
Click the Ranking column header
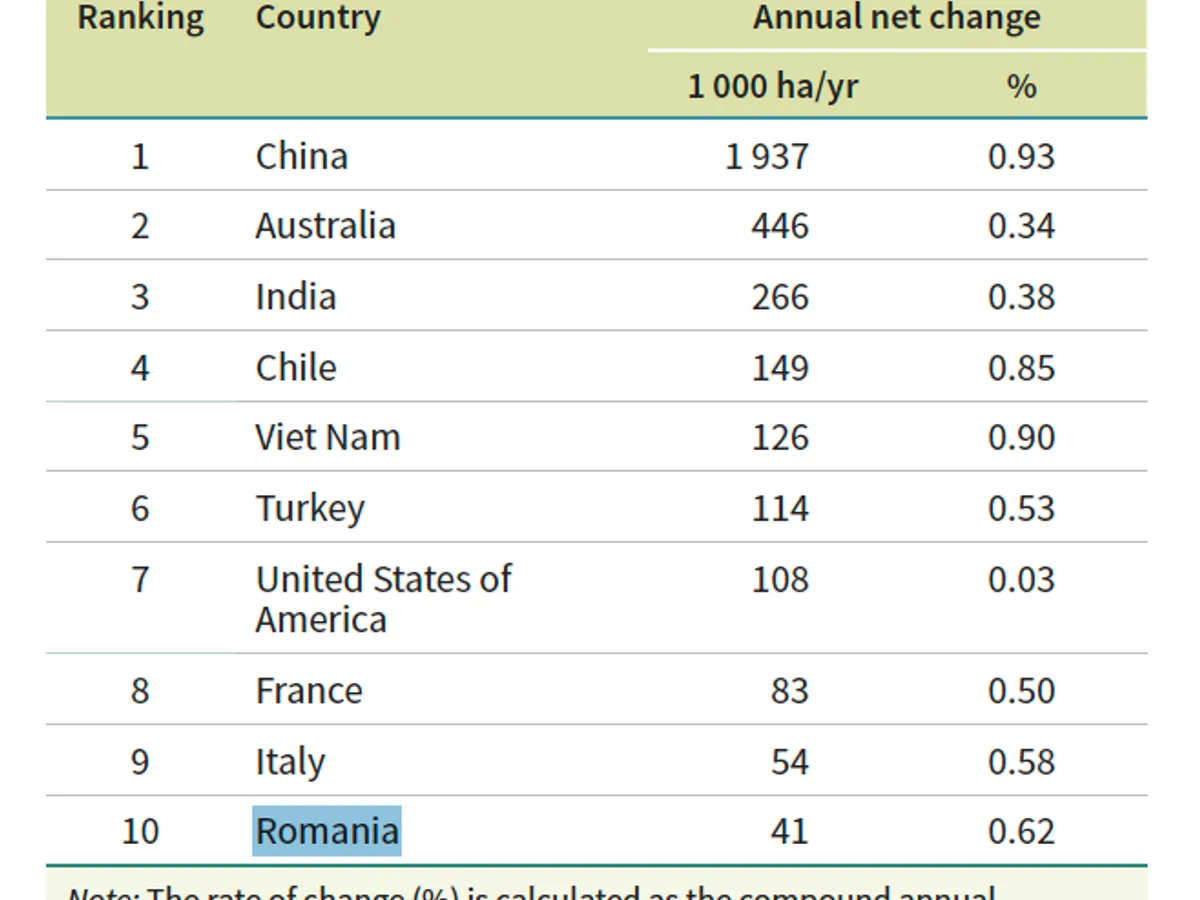tap(141, 18)
